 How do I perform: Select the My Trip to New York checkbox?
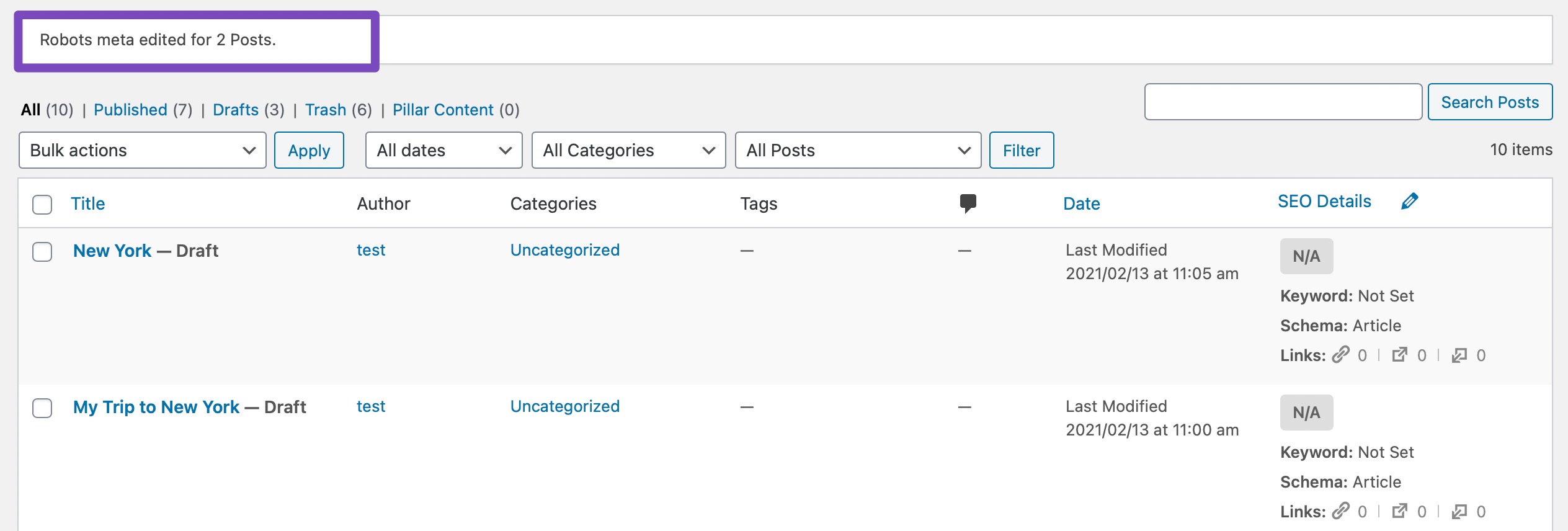[x=42, y=408]
